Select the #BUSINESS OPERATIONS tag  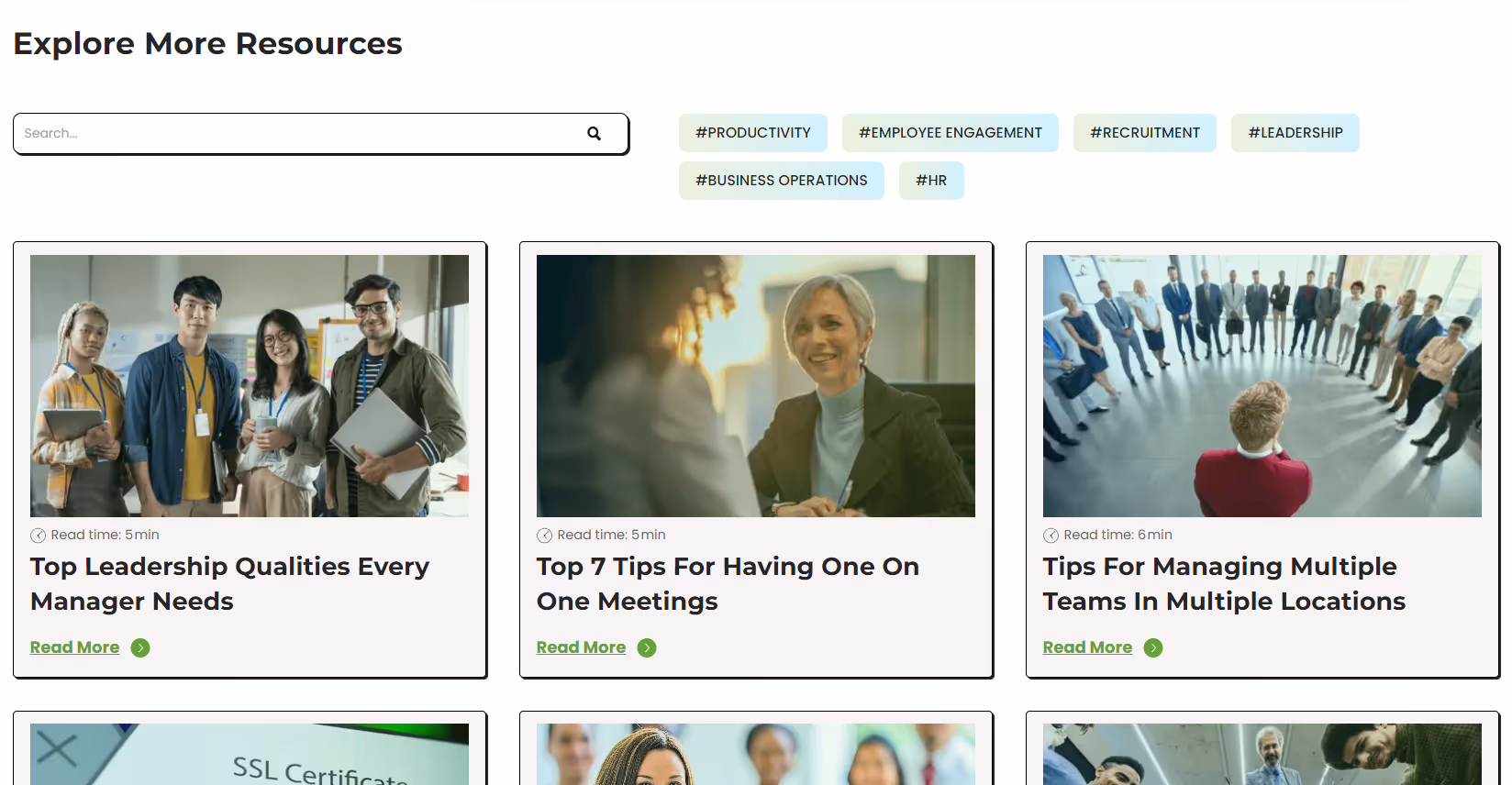tap(782, 181)
